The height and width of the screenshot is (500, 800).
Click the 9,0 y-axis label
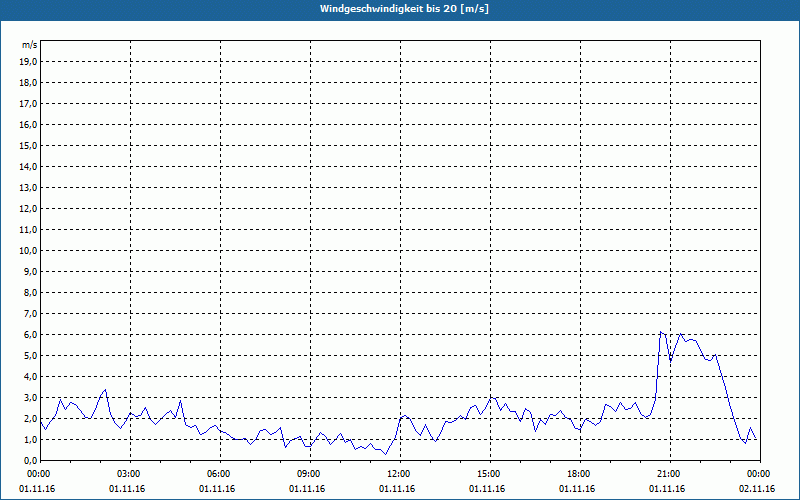(30, 271)
